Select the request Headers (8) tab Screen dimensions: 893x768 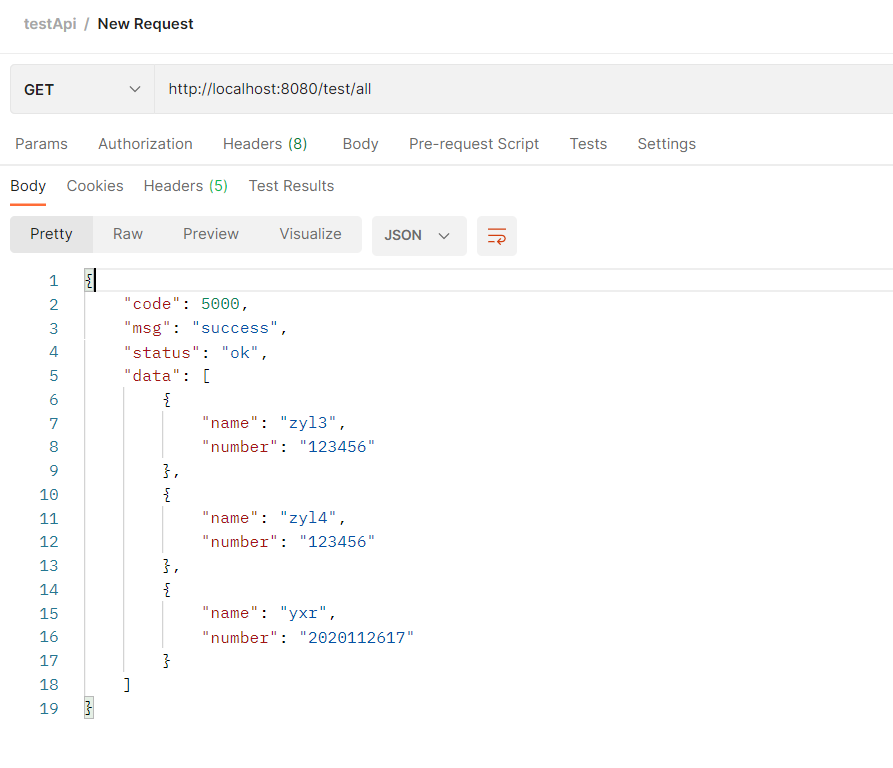(265, 144)
